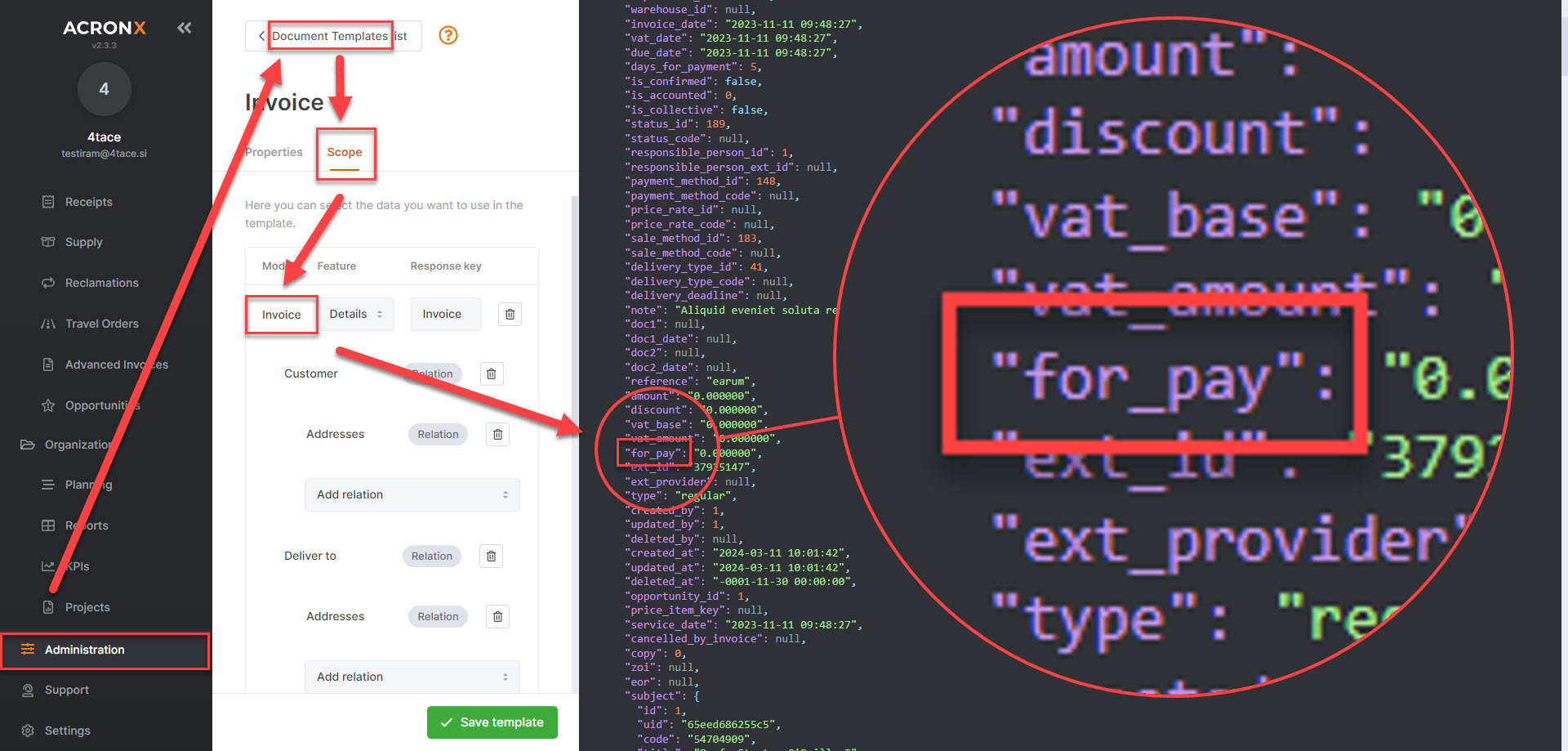Click the "days_for_payment": 5 JSON line
This screenshot has height=751, width=1568.
693,67
